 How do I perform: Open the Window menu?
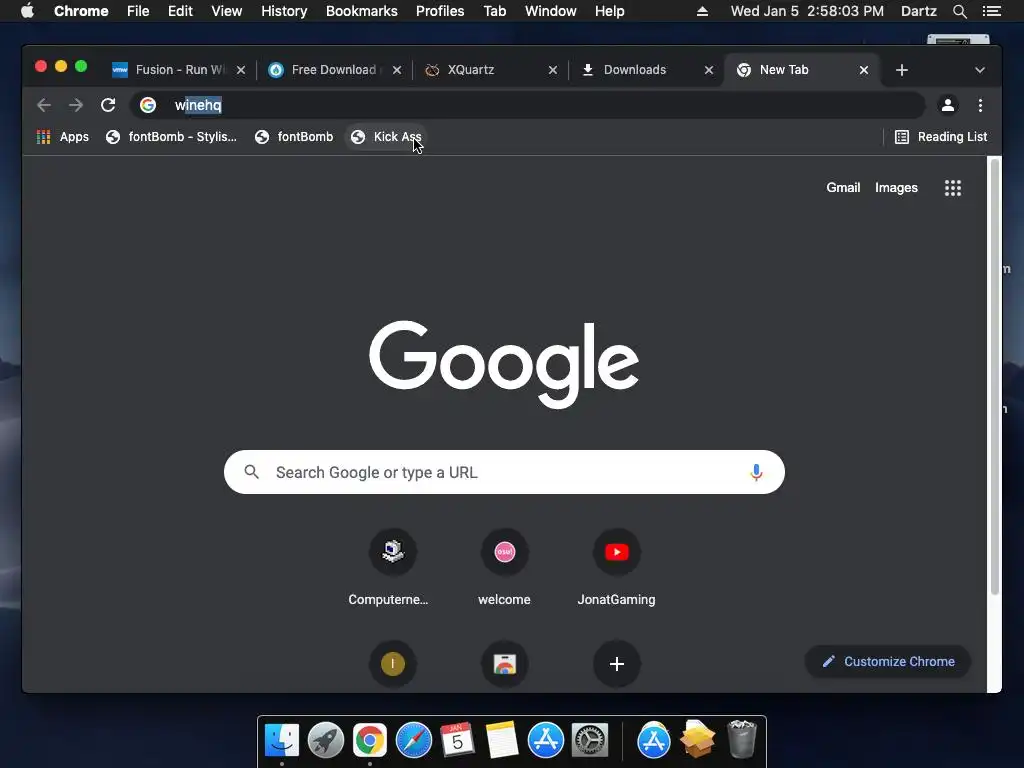(551, 11)
